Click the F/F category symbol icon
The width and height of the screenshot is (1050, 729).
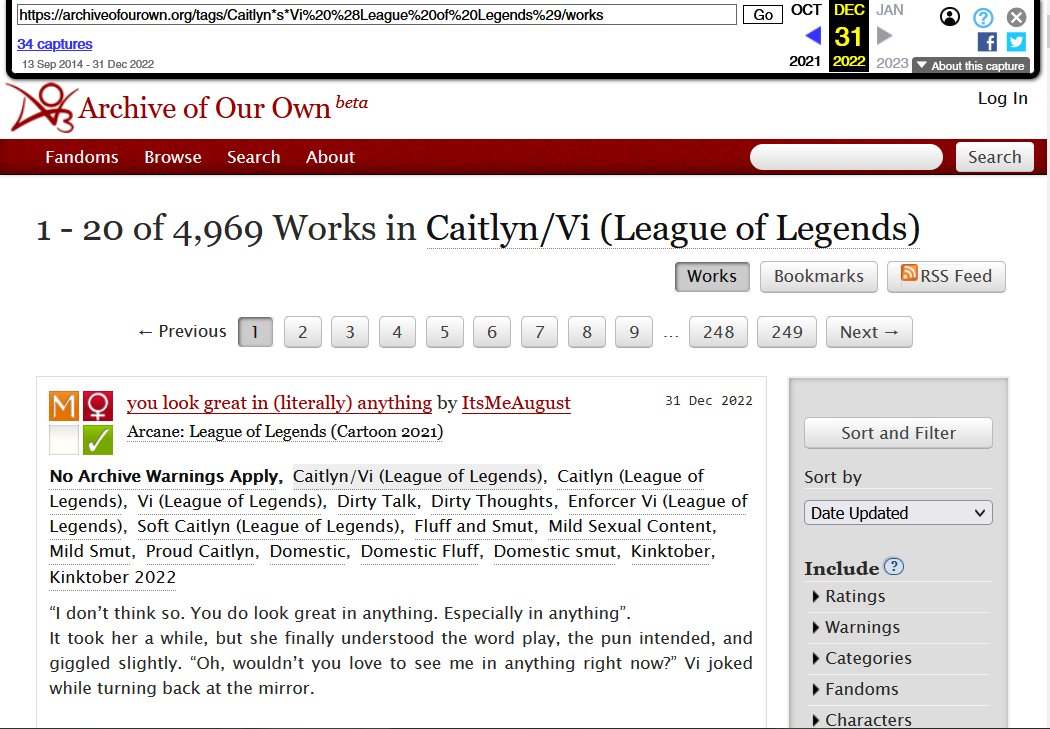(98, 406)
